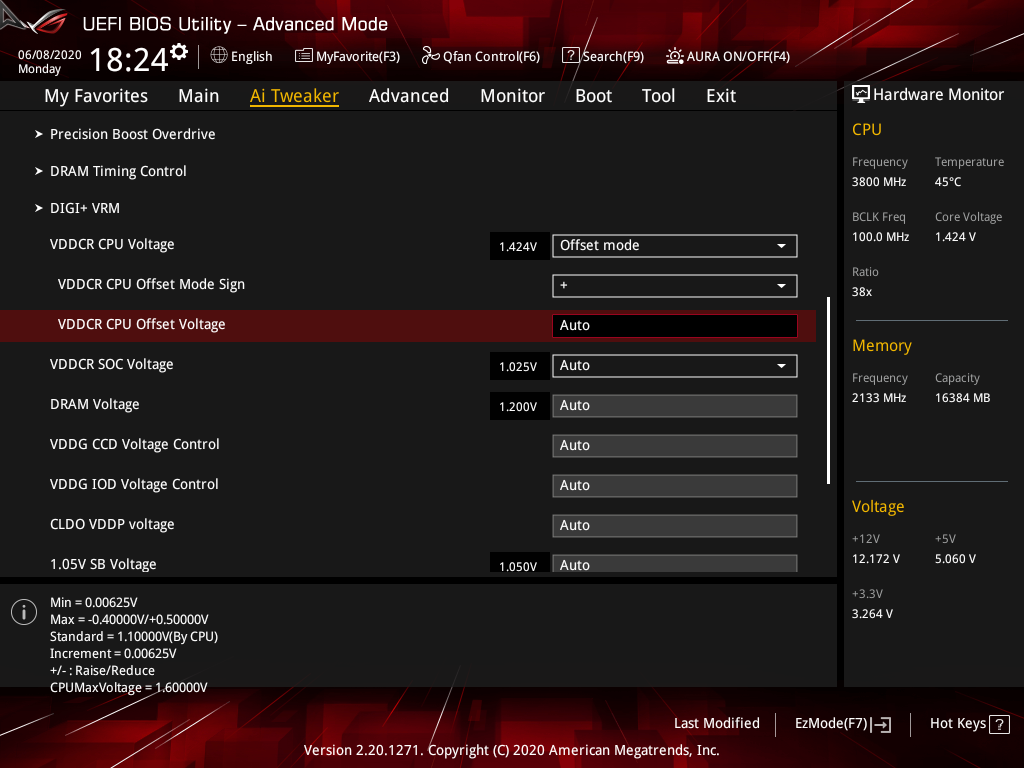Screen dimensions: 1024x768
Task: Open the Monitor tab
Action: [512, 96]
